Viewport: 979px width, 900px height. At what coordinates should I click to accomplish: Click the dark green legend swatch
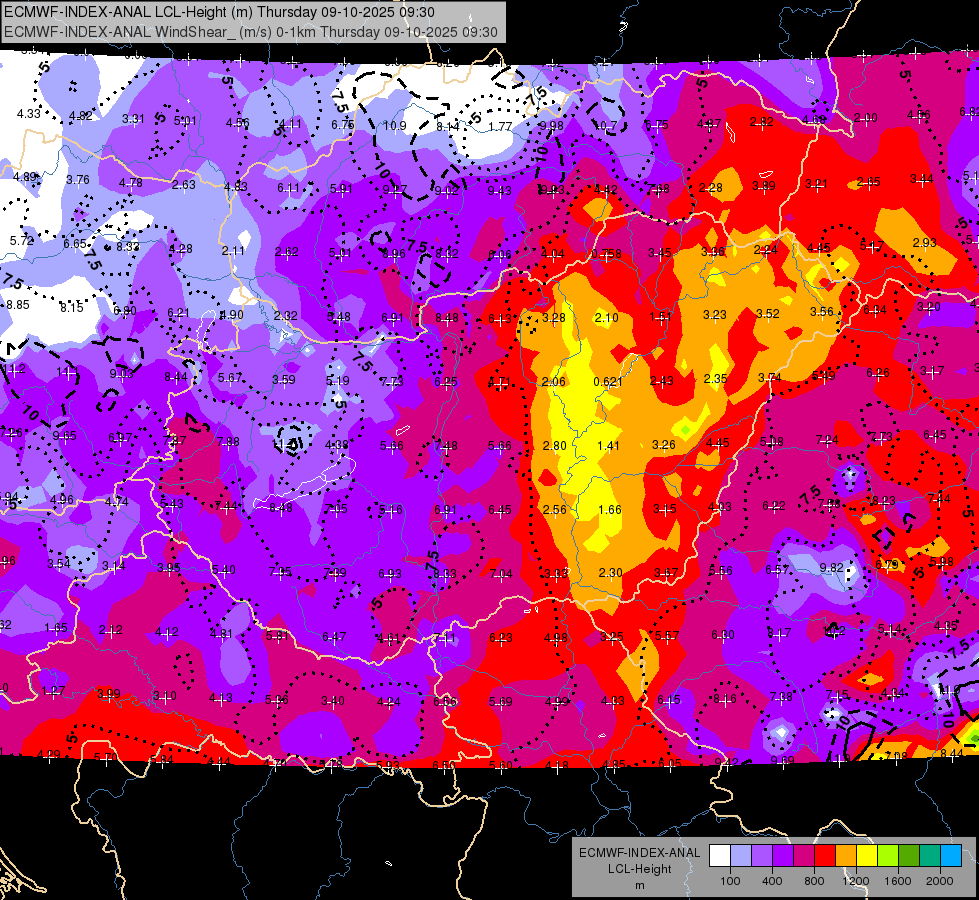(909, 855)
